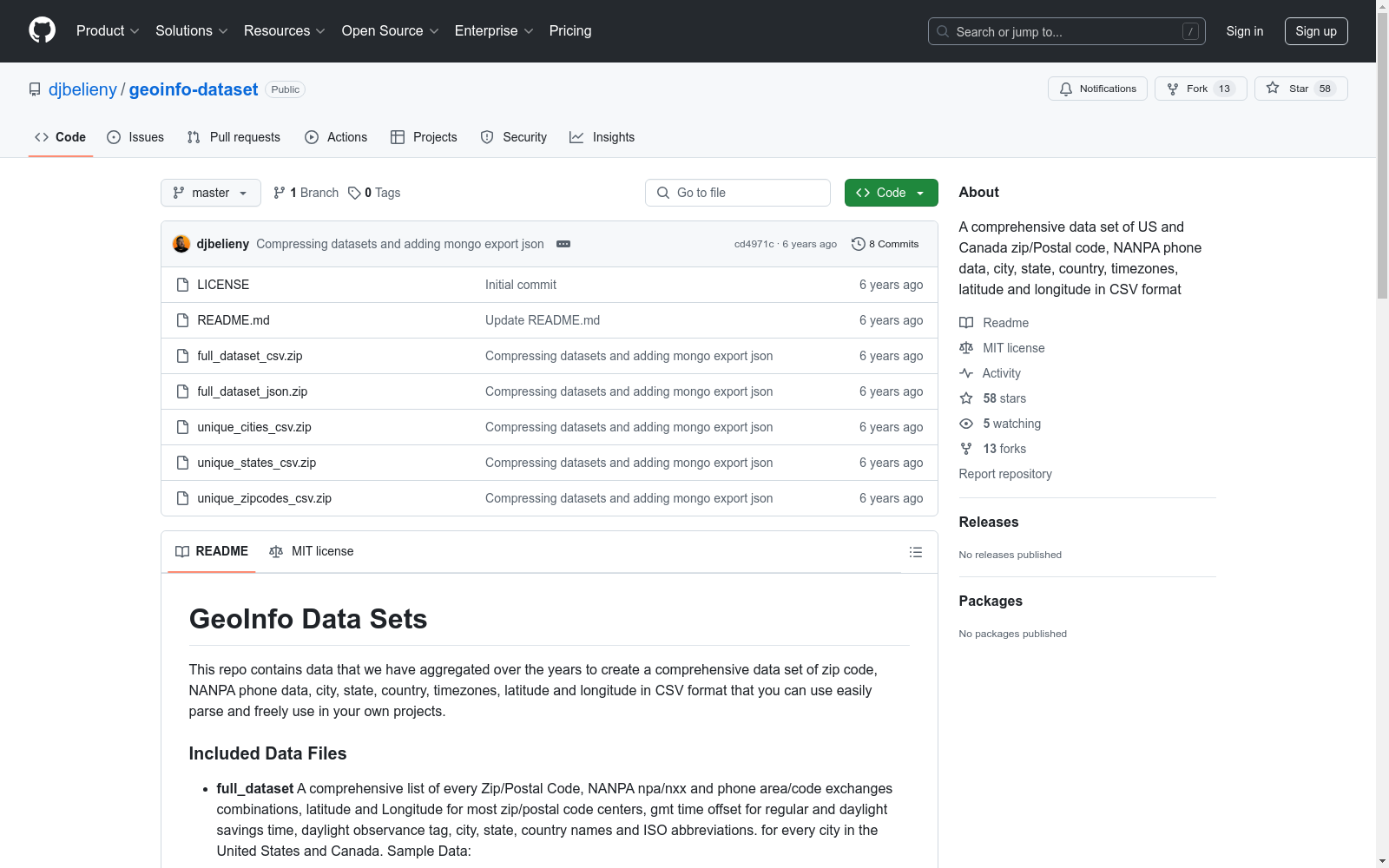The width and height of the screenshot is (1389, 868).
Task: Click the 'Initial commit' message text
Action: 521,285
